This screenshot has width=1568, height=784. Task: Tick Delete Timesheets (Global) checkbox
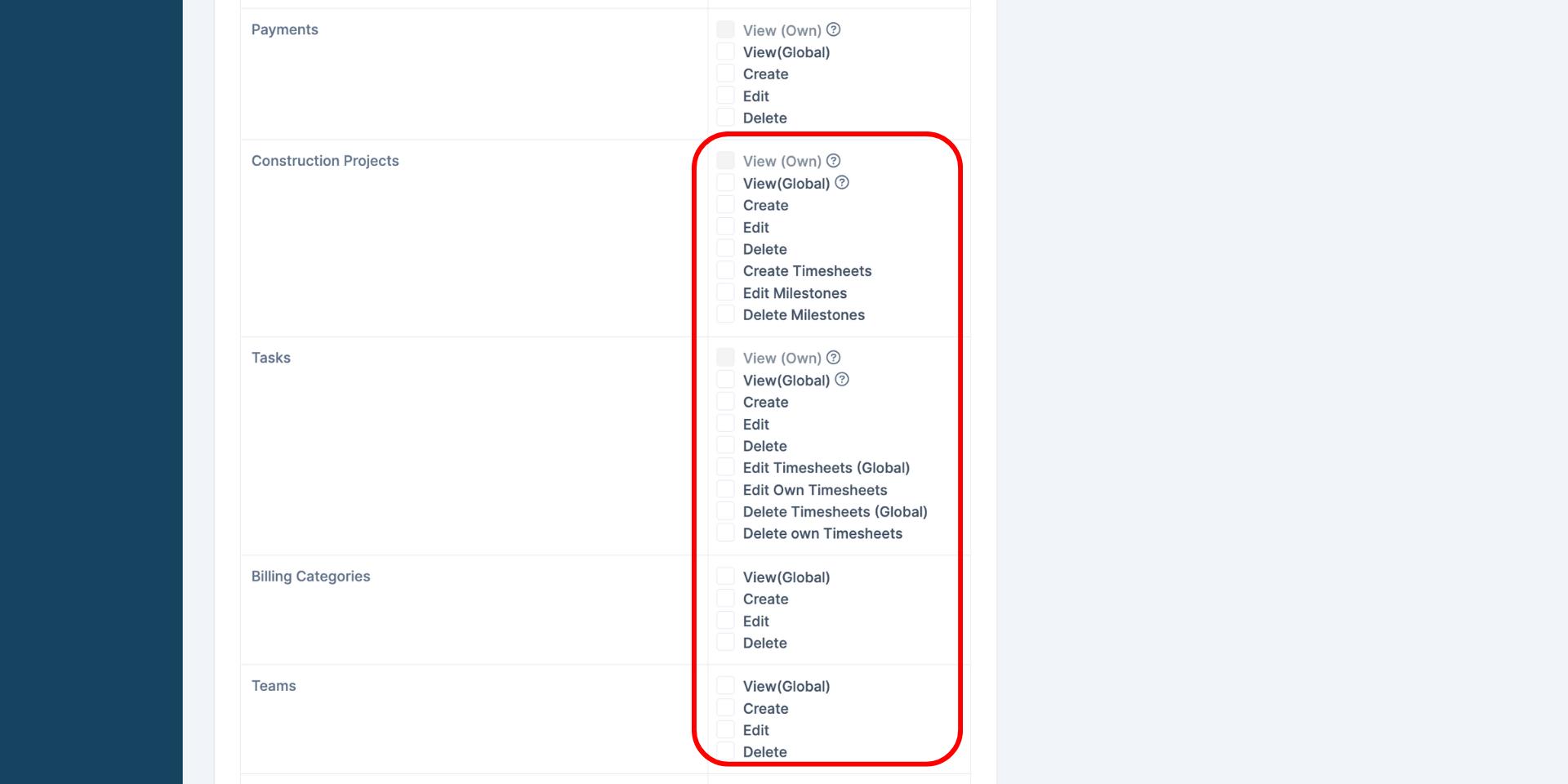(x=725, y=511)
